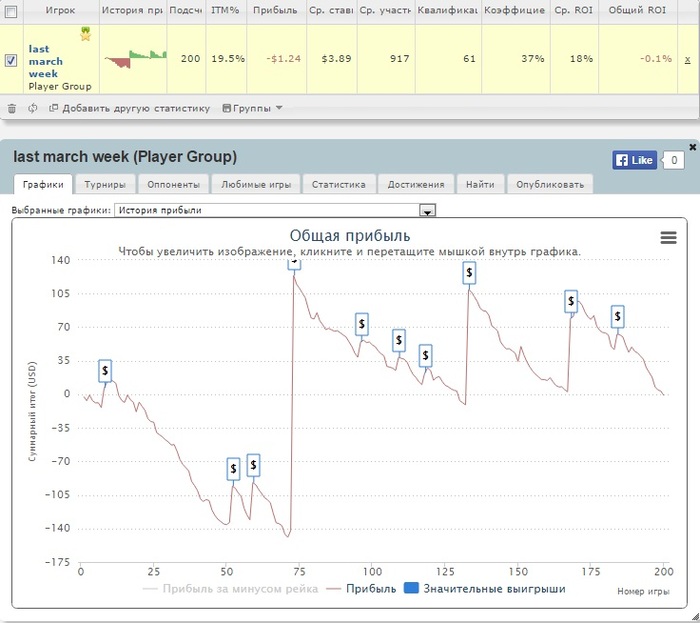Open the chart hamburger export menu
This screenshot has height=623, width=700.
coord(668,237)
